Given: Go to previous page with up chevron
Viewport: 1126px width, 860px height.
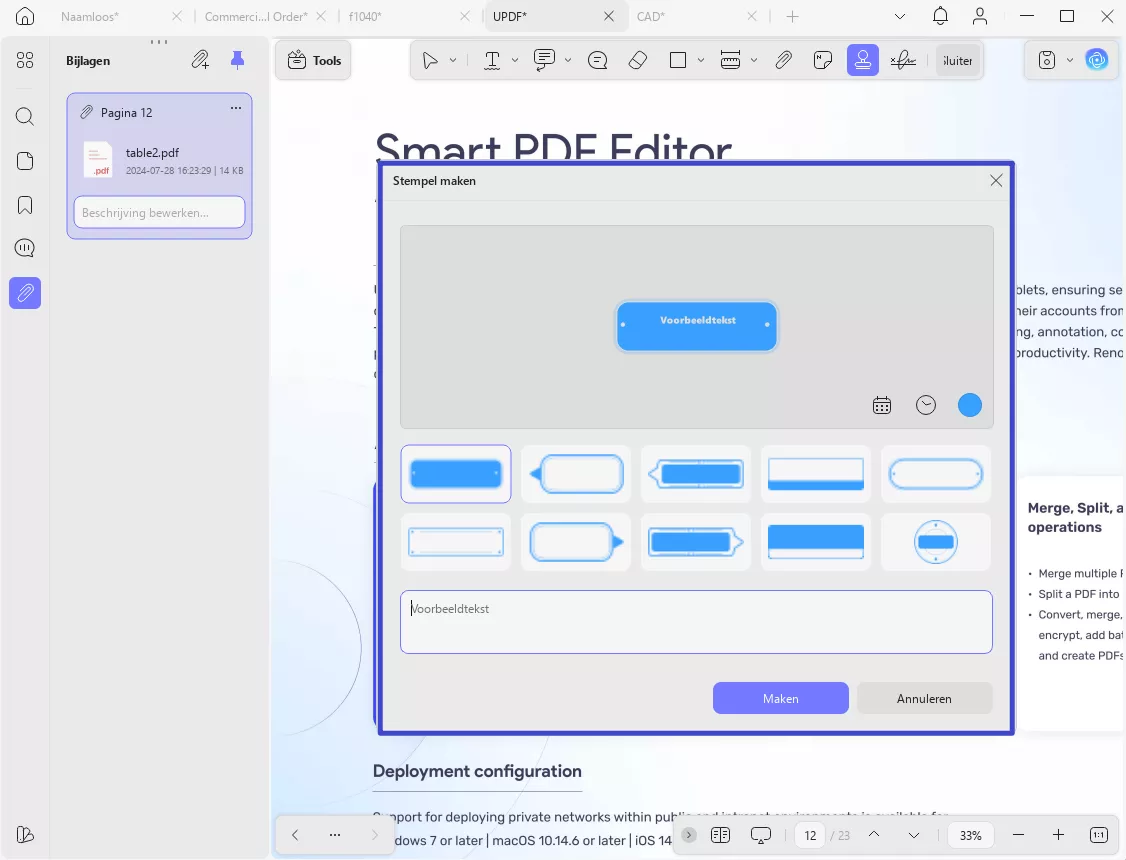Looking at the screenshot, I should [x=874, y=834].
